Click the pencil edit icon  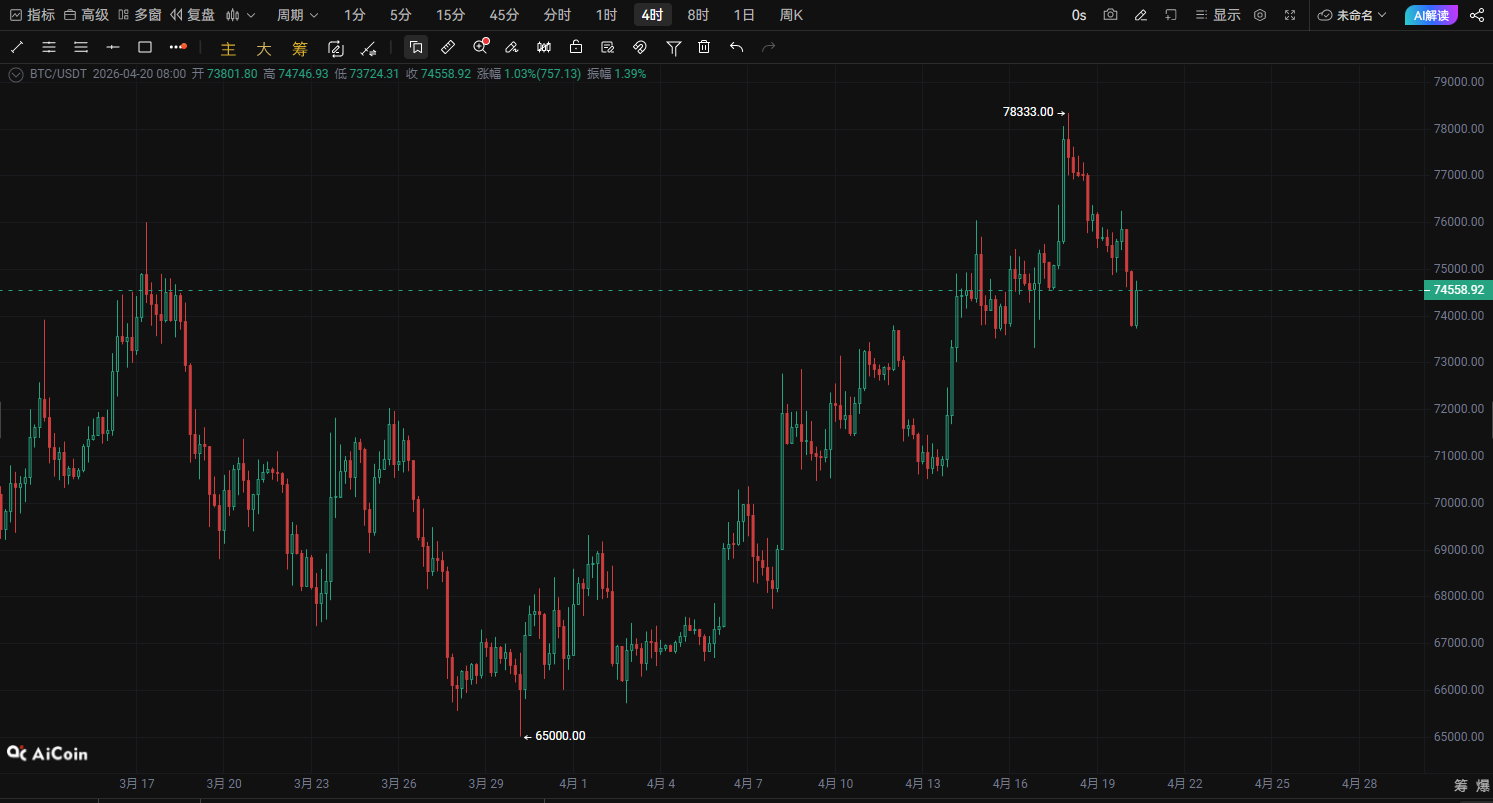pos(1141,15)
